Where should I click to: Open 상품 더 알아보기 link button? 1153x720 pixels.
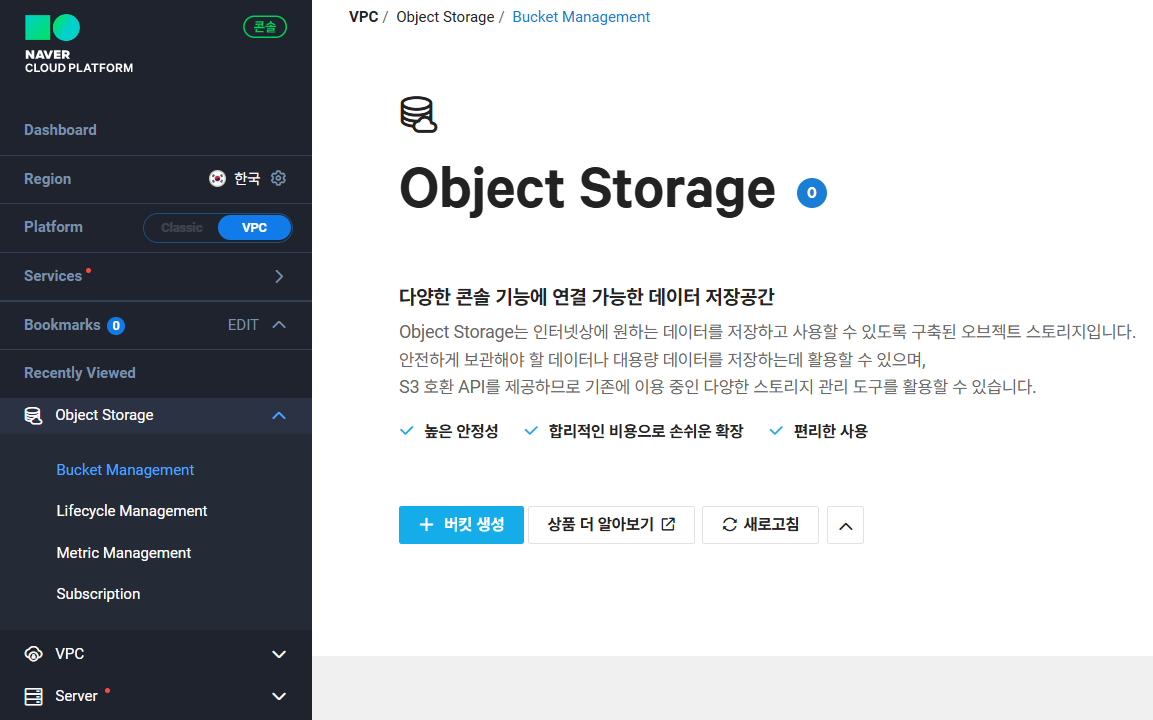click(611, 525)
